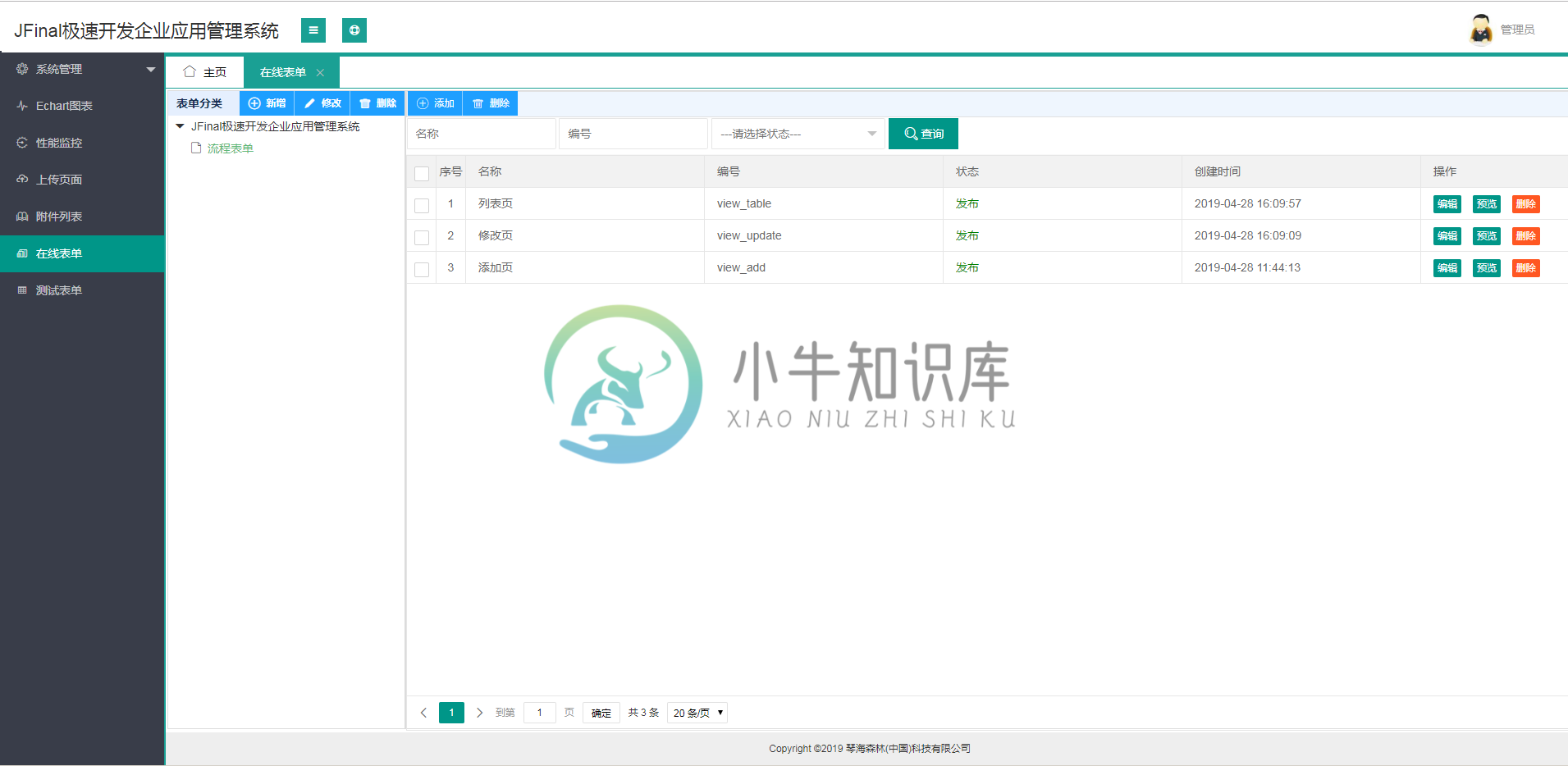The image size is (1568, 766).
Task: Close the 在线表单 tab with the X
Action: point(320,73)
